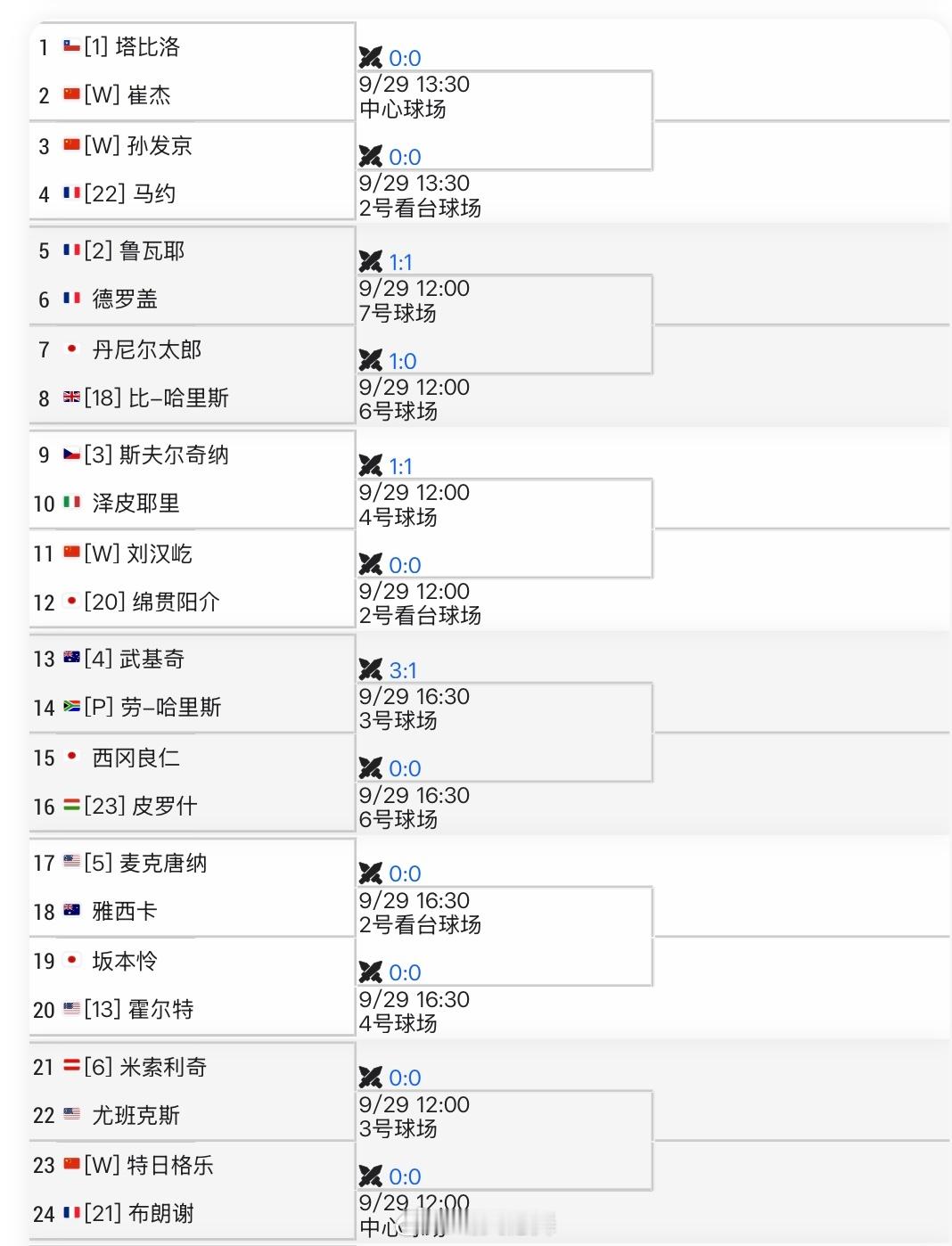The image size is (952, 1246).
Task: Click the head-to-head icon for 鲁瓦耶 vs 德罗盖
Action: click(370, 262)
